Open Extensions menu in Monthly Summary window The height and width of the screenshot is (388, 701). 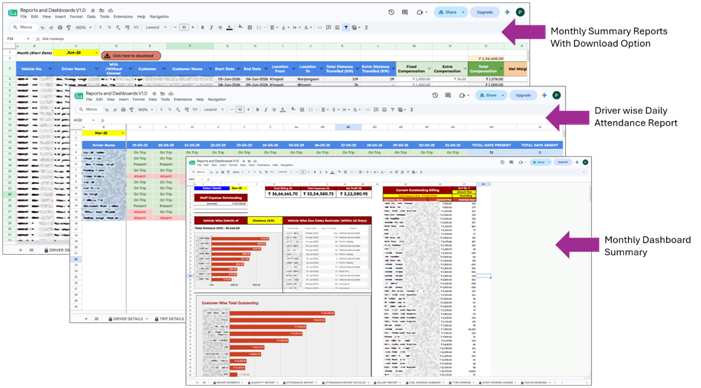point(123,17)
